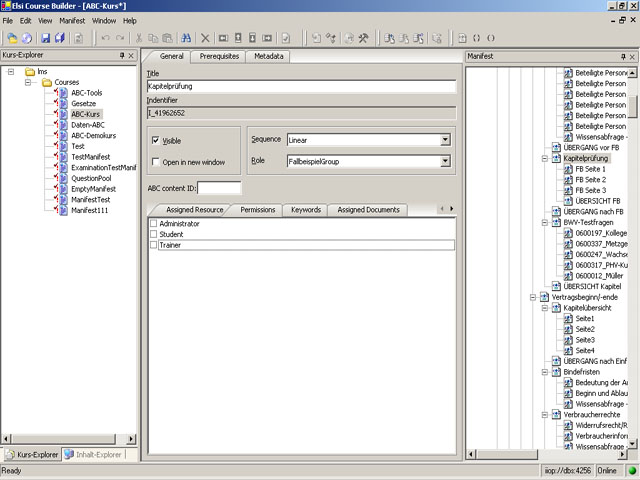This screenshot has width=640, height=480.
Task: Collapse the BWV-Testfragen node
Action: pyautogui.click(x=544, y=222)
